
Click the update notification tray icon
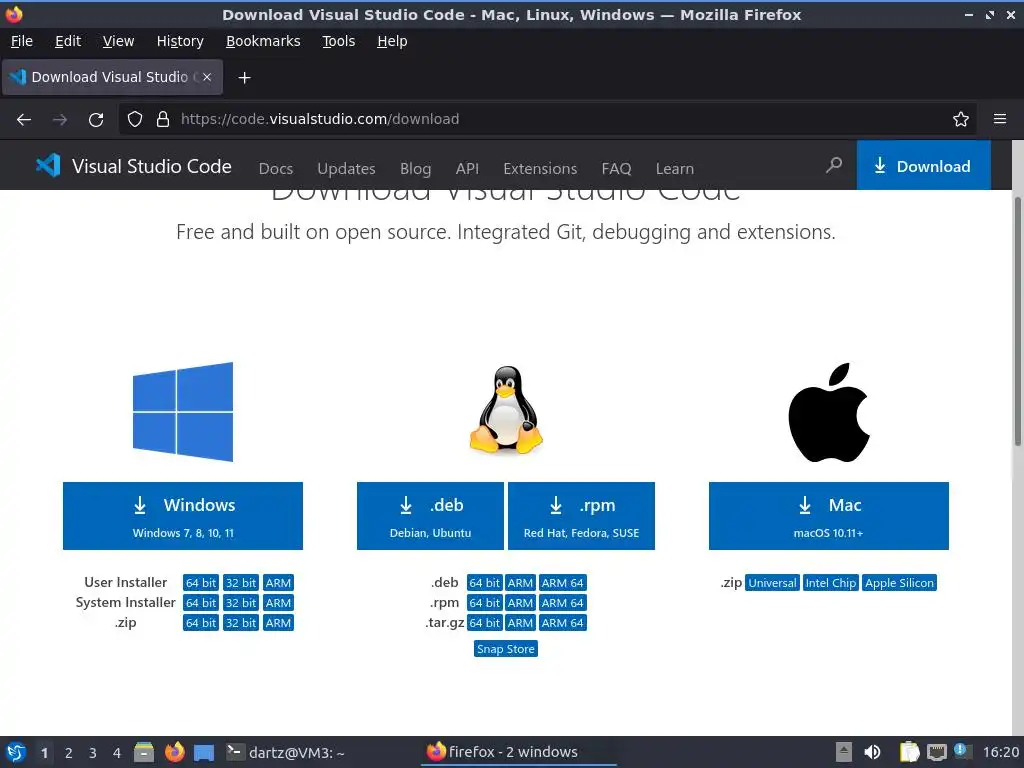click(961, 750)
